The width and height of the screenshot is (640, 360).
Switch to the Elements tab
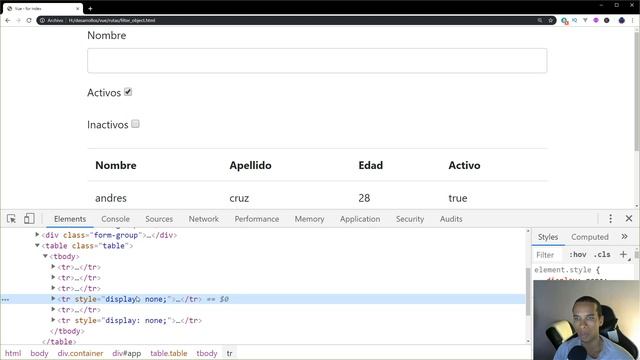point(70,219)
